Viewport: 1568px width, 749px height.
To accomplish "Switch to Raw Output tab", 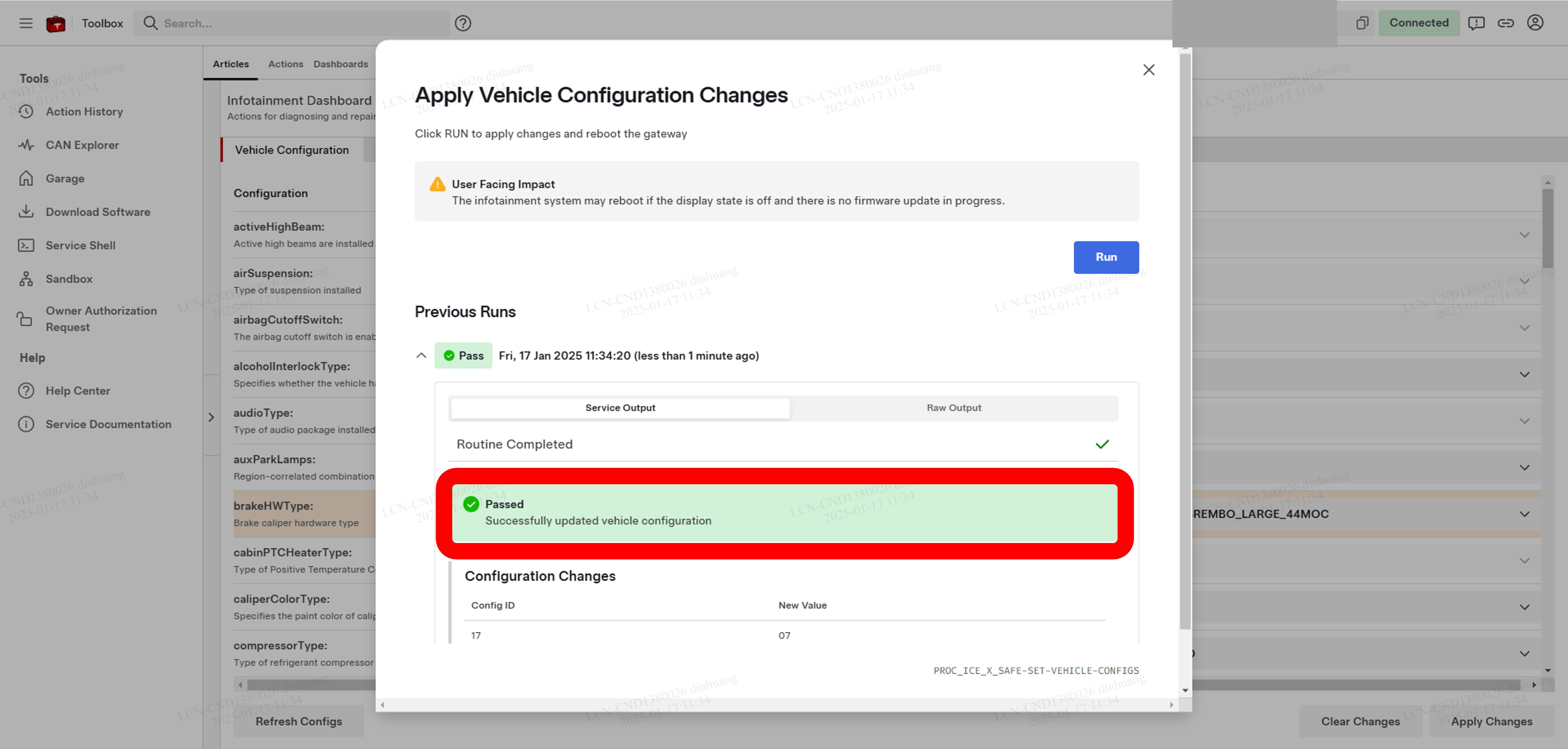I will (x=953, y=408).
